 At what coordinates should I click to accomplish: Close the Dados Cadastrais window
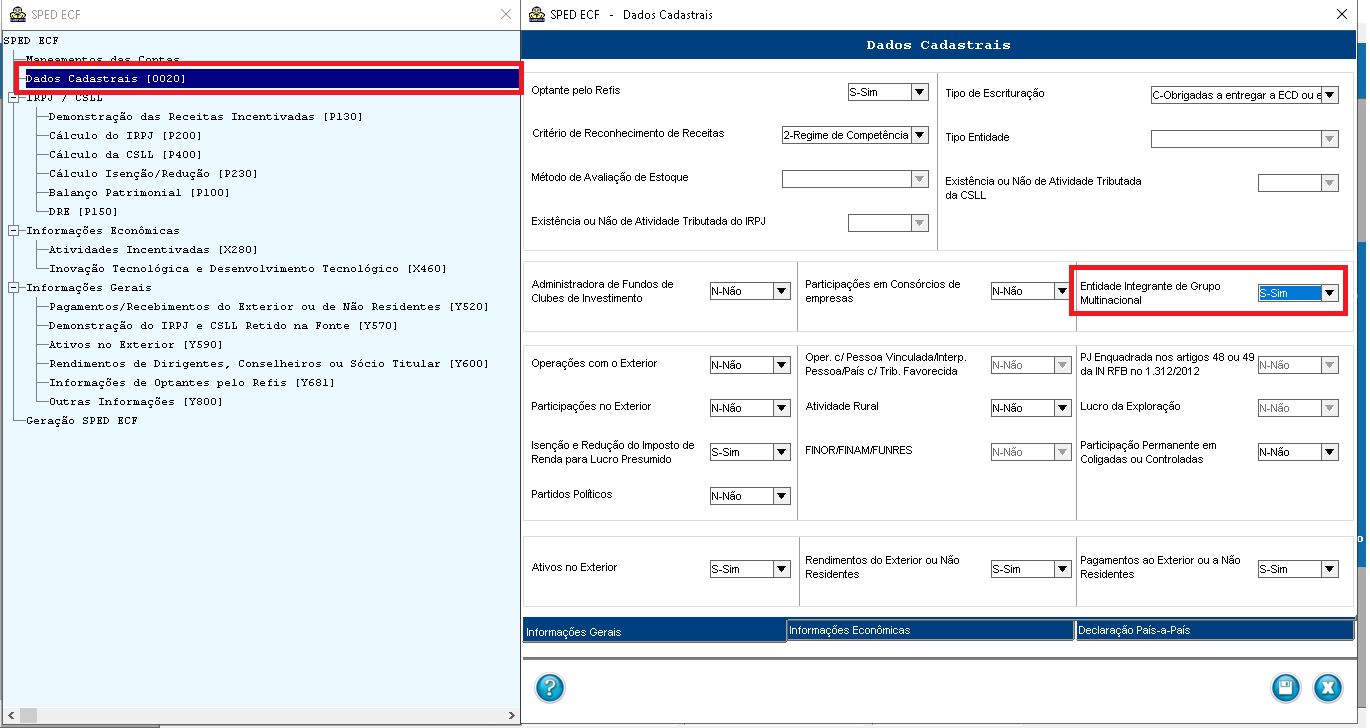[x=1342, y=14]
